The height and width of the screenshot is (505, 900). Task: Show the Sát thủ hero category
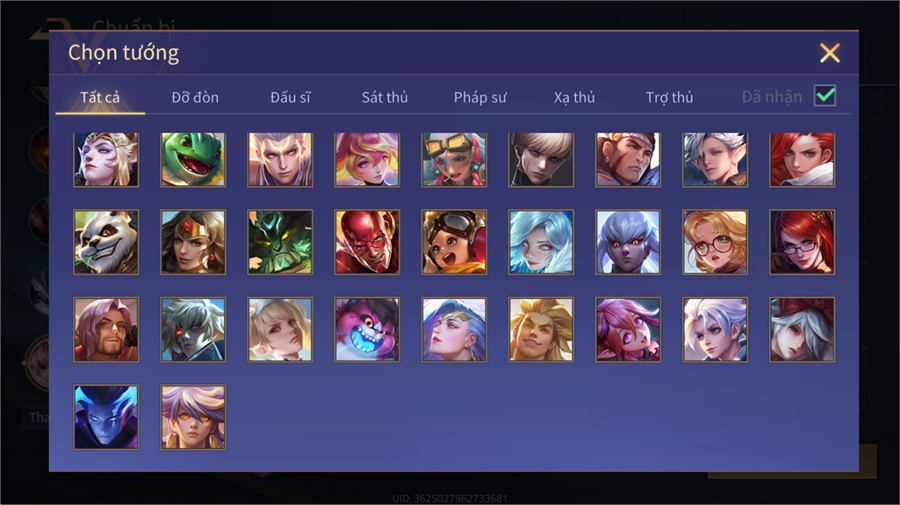[385, 98]
